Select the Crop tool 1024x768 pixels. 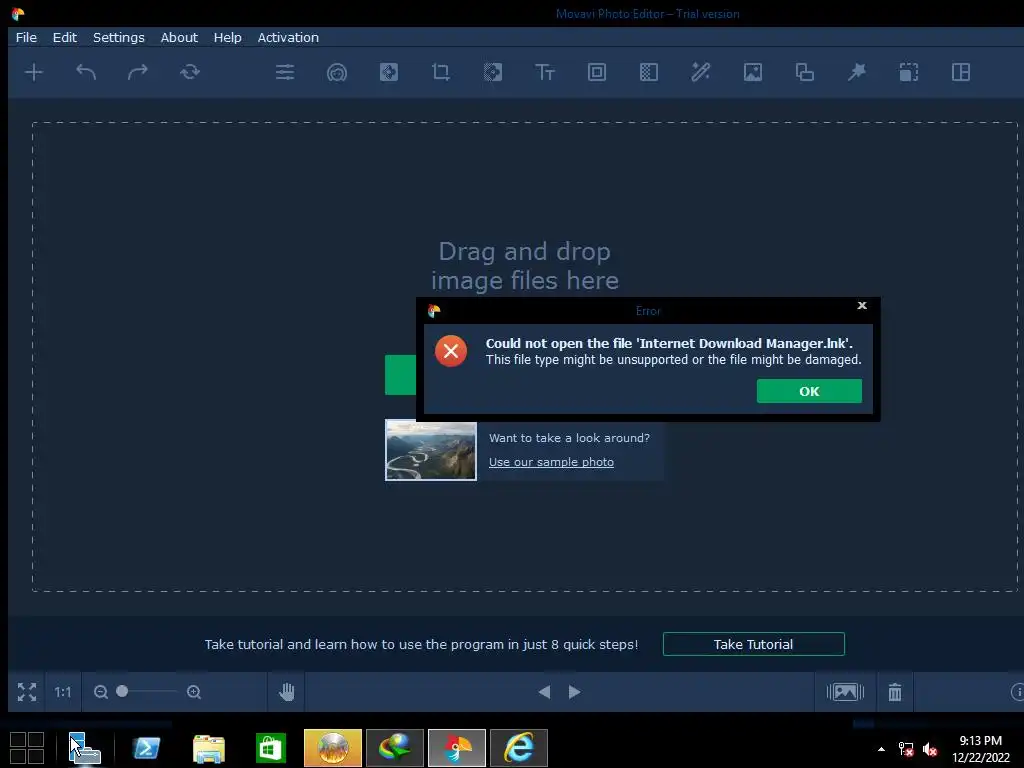pyautogui.click(x=441, y=72)
